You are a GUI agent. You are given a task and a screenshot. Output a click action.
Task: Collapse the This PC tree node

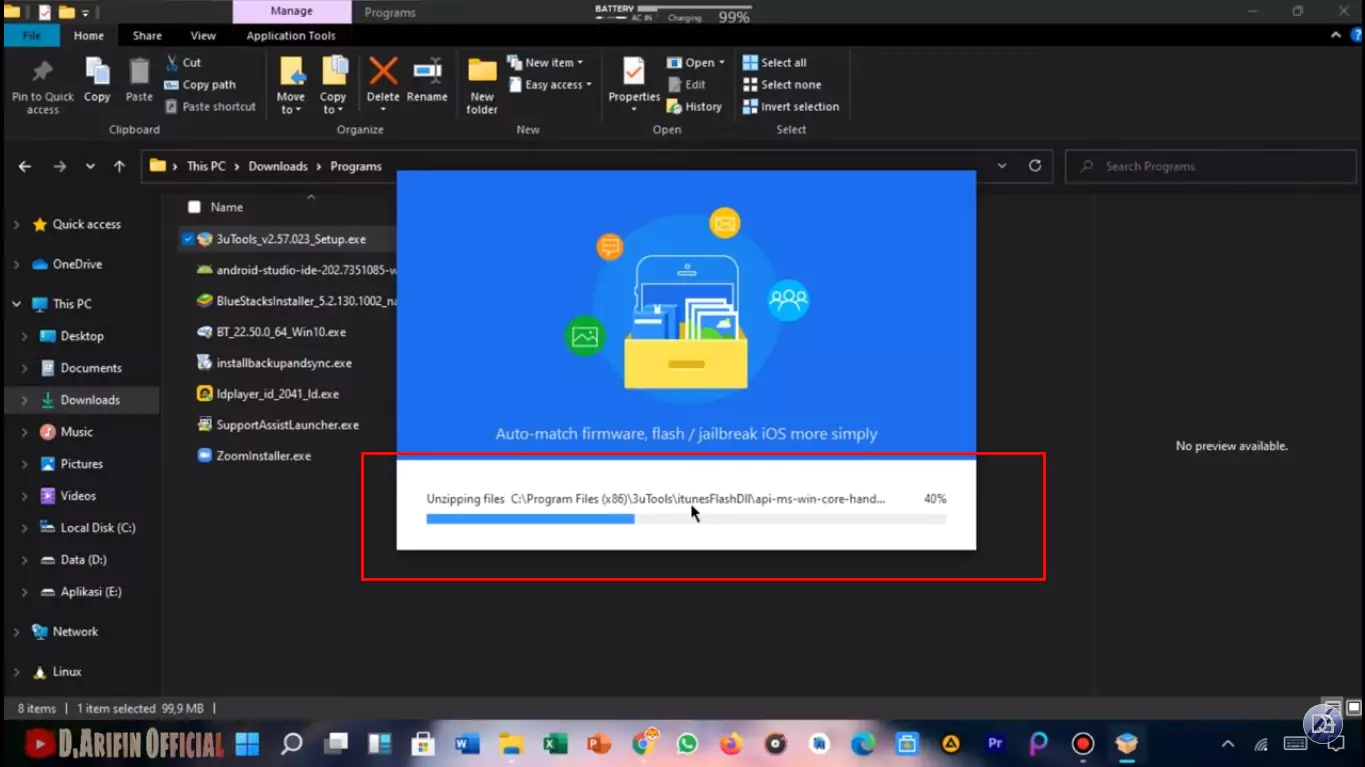click(16, 304)
